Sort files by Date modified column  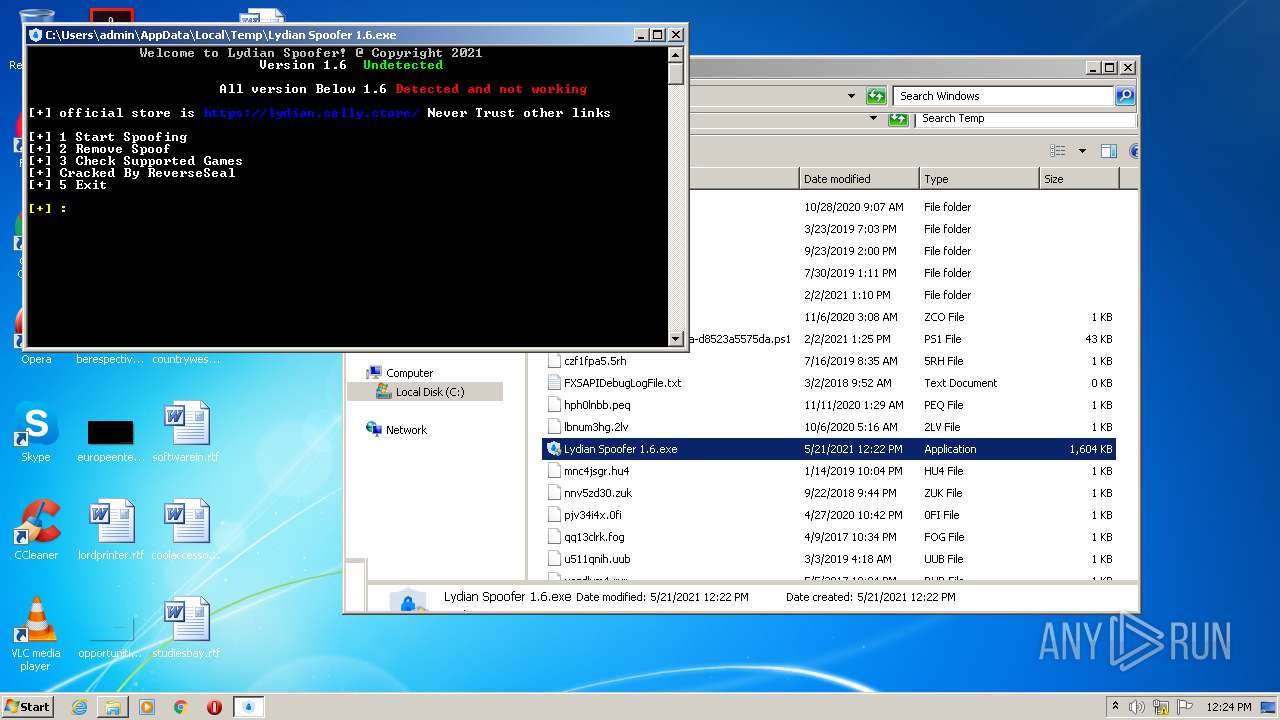click(x=859, y=179)
